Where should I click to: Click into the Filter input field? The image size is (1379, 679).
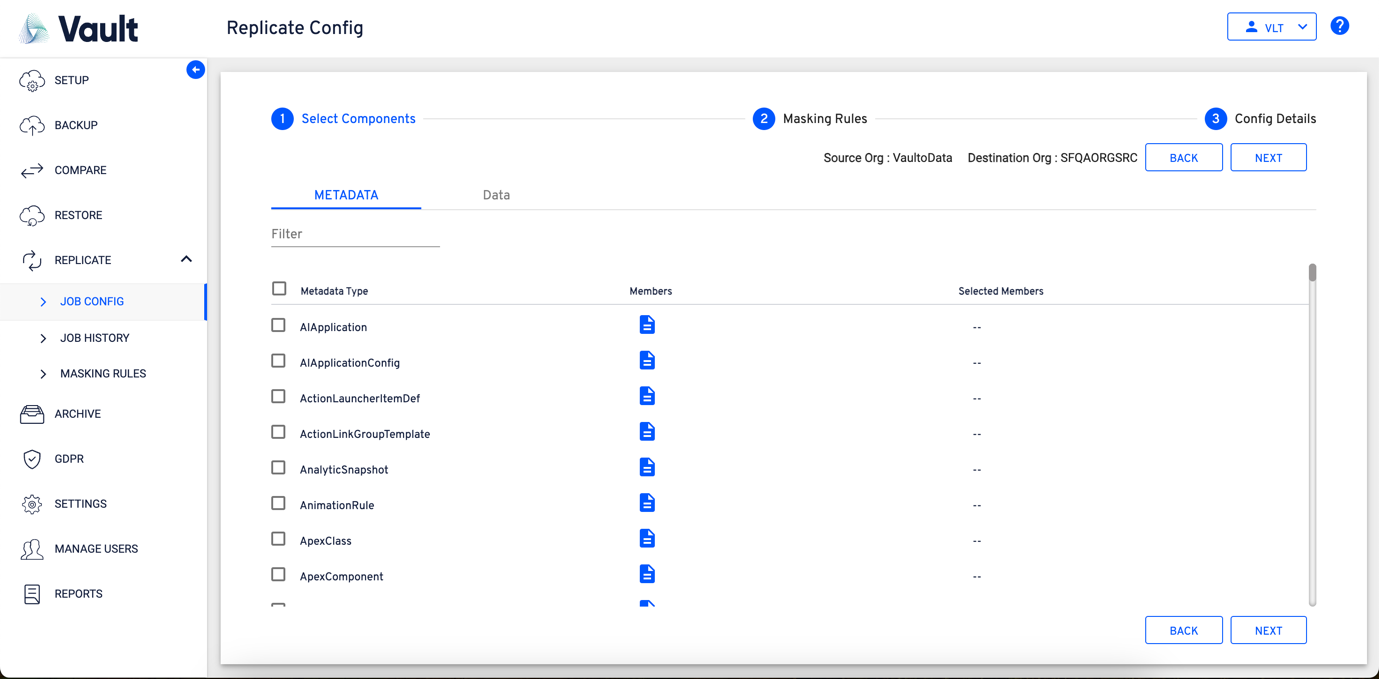pos(355,234)
